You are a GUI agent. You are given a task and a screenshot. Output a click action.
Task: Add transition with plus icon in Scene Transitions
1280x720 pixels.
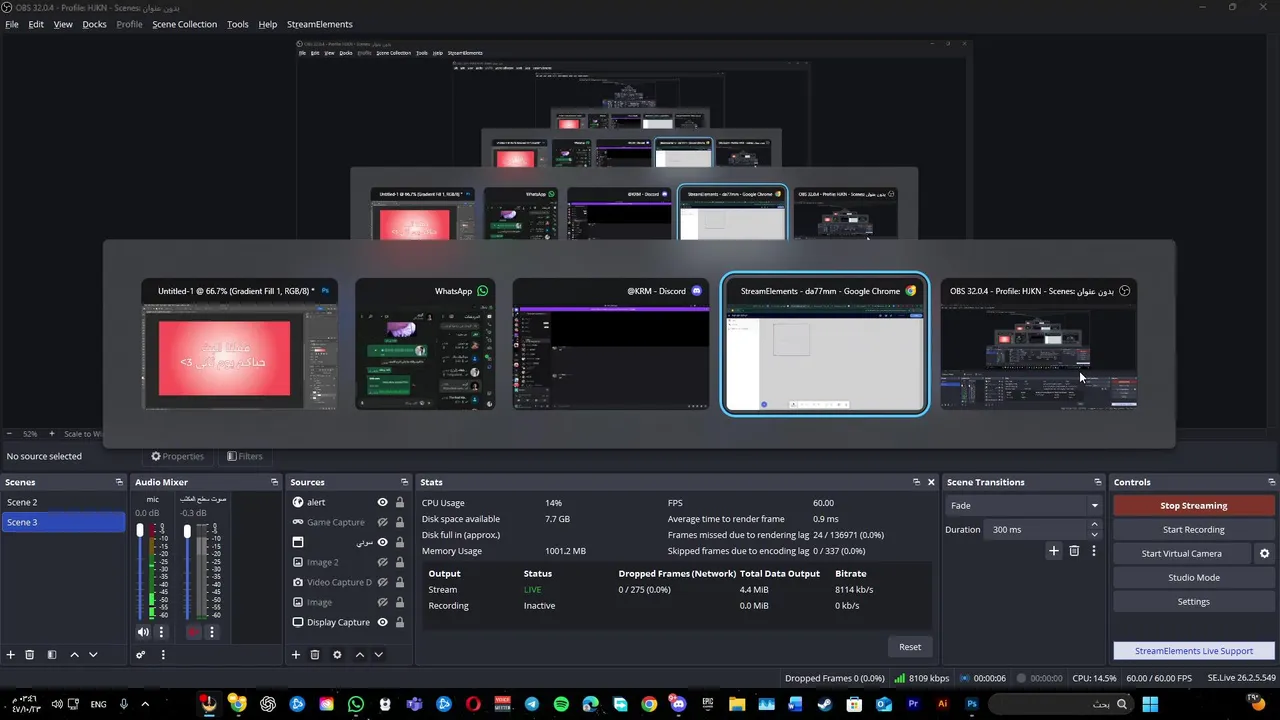(x=1054, y=551)
